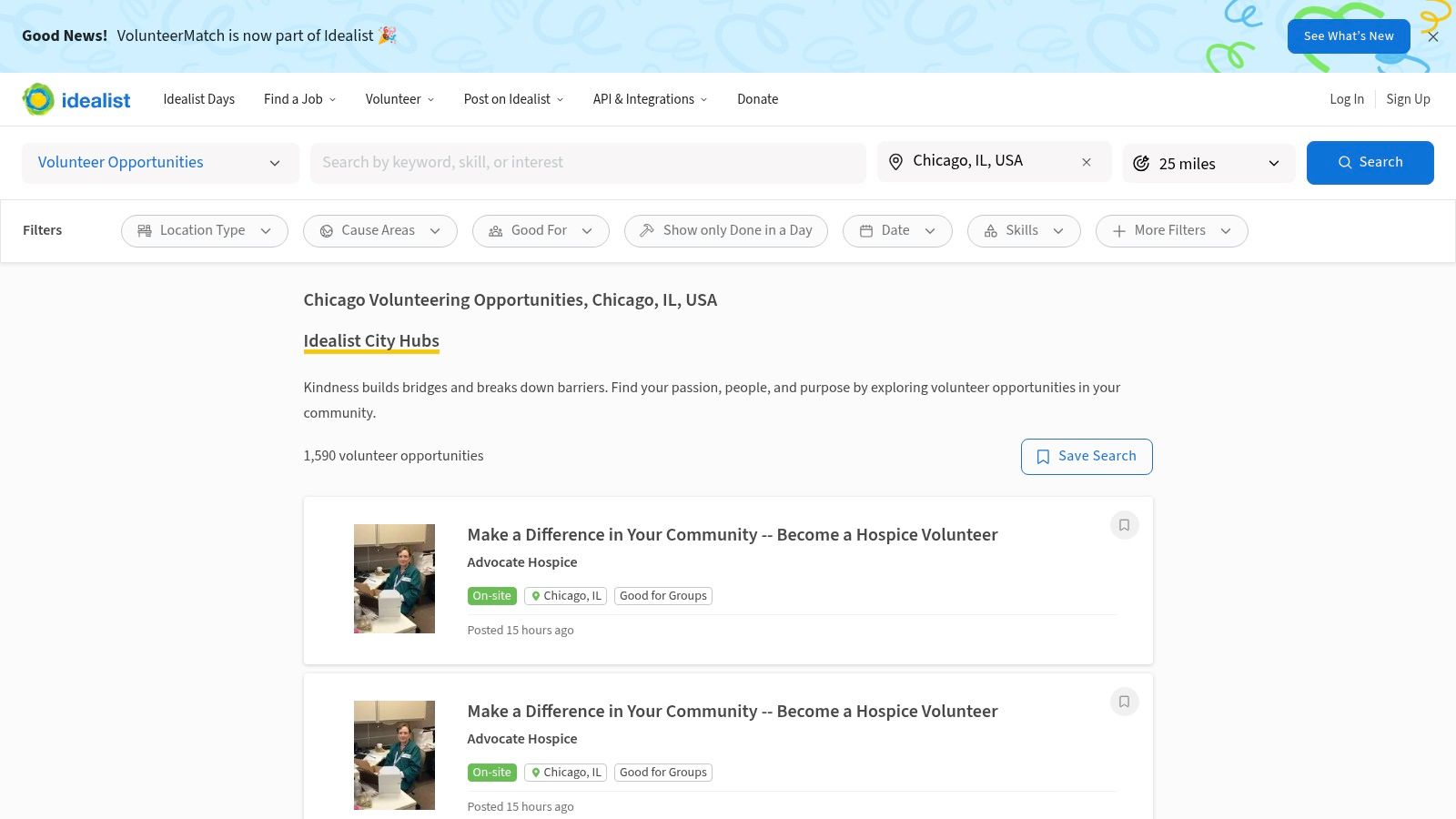The width and height of the screenshot is (1456, 819).
Task: Open the Idealist City Hubs link
Action: pyautogui.click(x=371, y=341)
